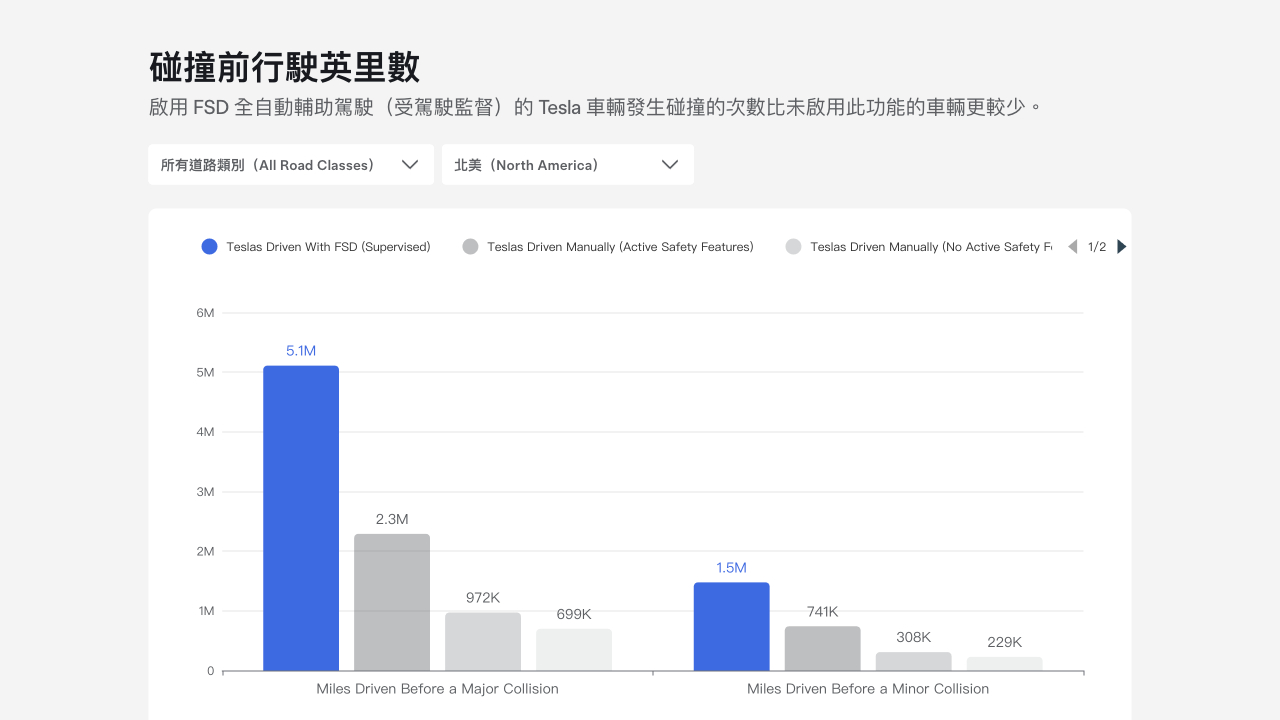Toggle the Teslas Driven Manually (No Active Safety) label

[930, 247]
